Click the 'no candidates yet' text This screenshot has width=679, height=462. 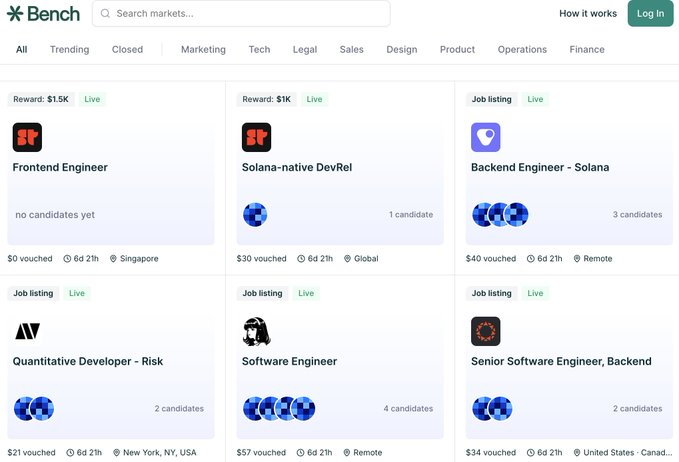(x=55, y=215)
